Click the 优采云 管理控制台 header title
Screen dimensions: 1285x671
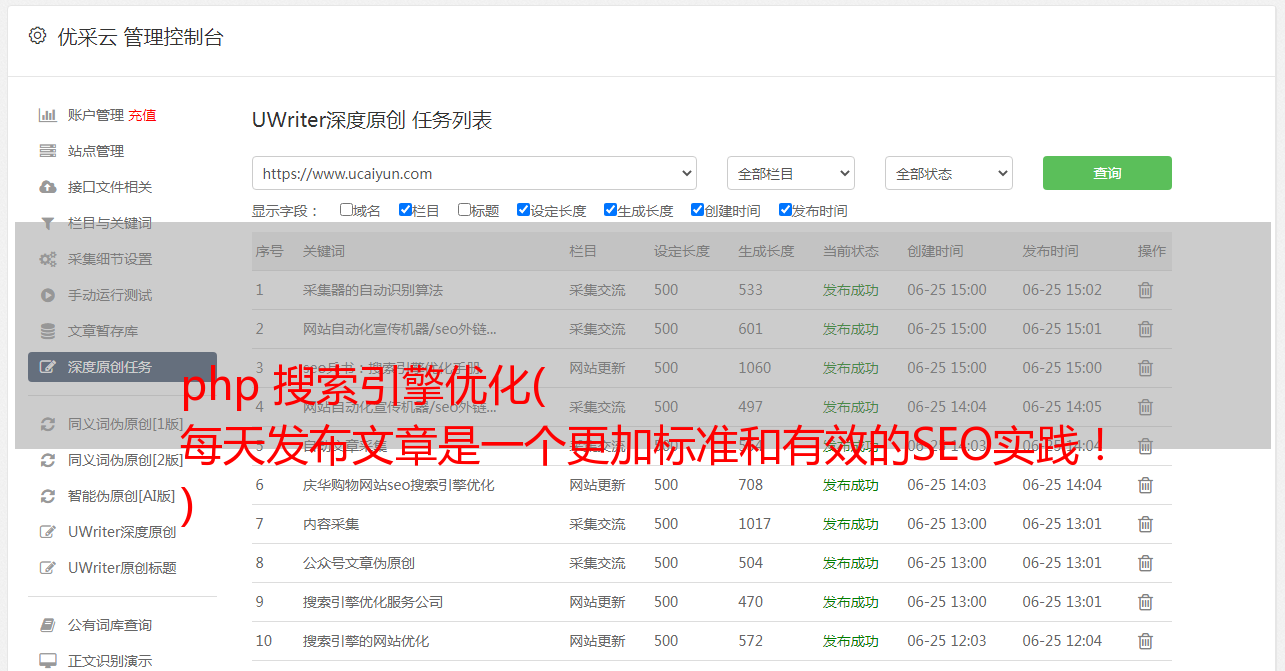[141, 37]
